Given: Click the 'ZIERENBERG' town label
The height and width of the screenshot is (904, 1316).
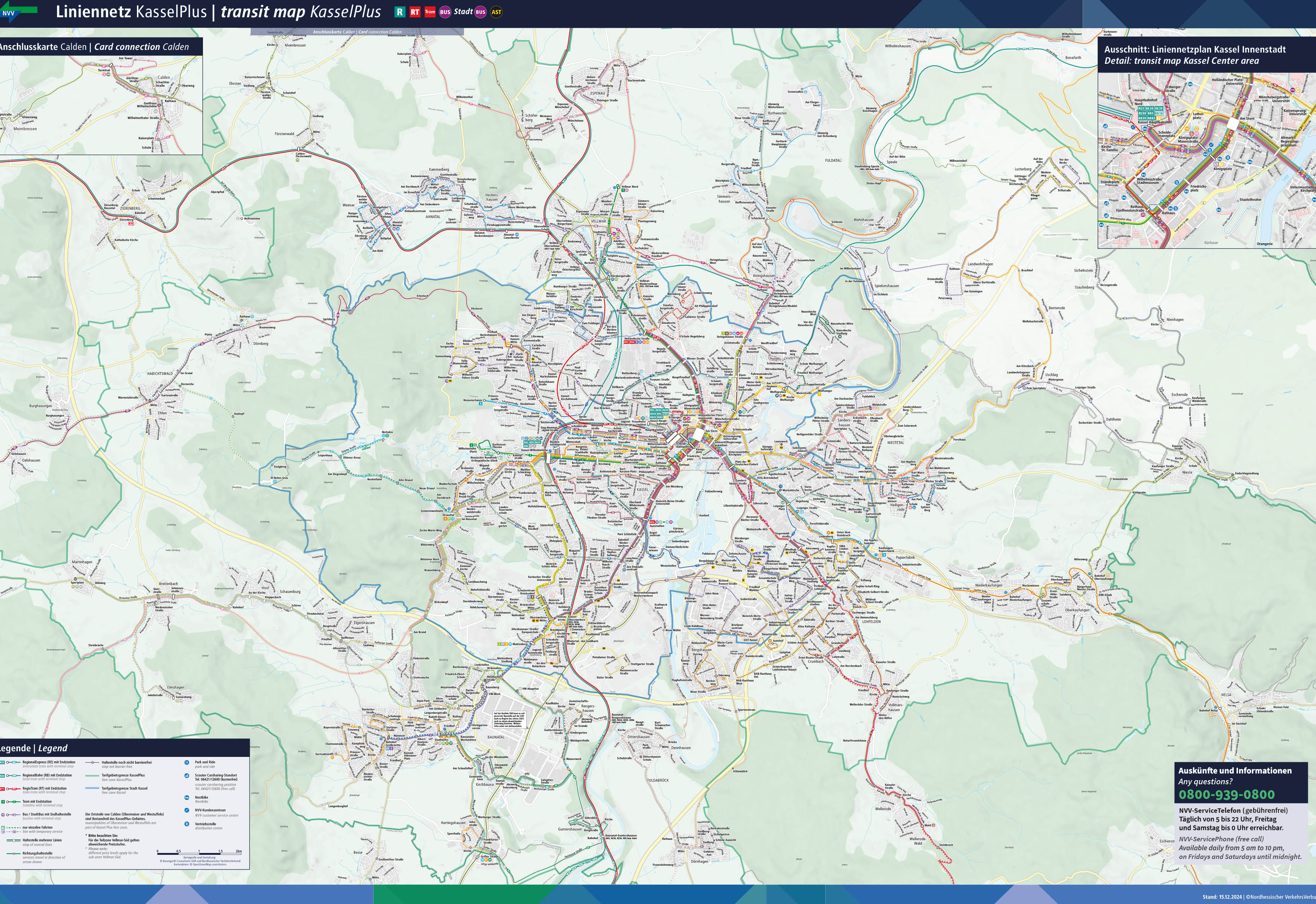Looking at the screenshot, I should tap(130, 208).
